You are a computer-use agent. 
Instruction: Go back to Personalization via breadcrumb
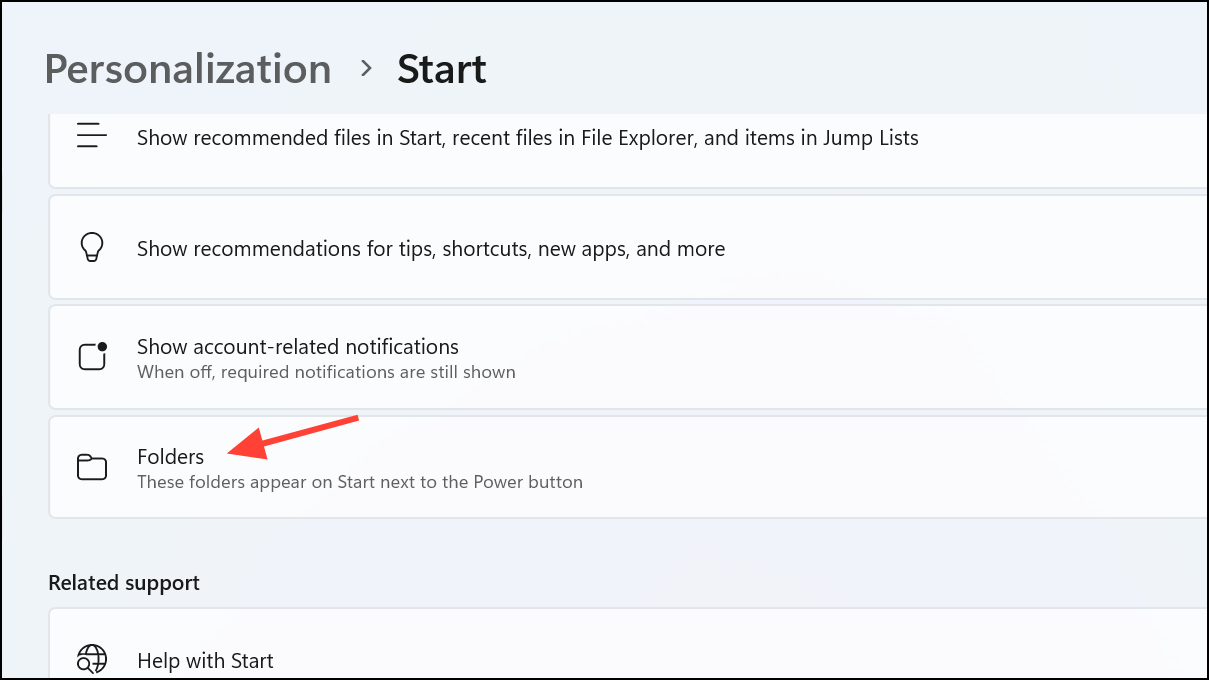[x=188, y=69]
